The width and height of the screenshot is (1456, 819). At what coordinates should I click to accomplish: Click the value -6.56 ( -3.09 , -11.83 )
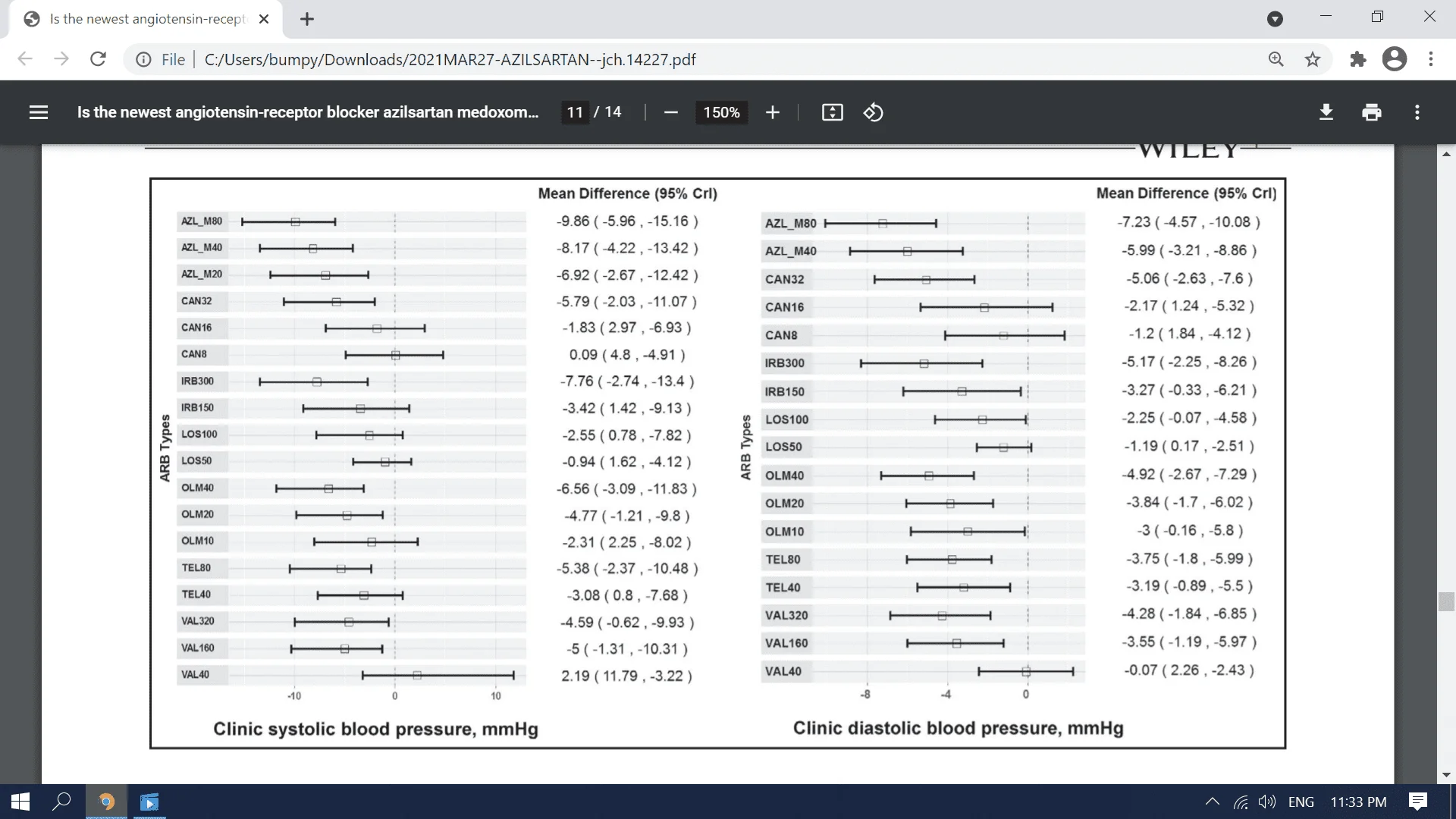tap(627, 489)
